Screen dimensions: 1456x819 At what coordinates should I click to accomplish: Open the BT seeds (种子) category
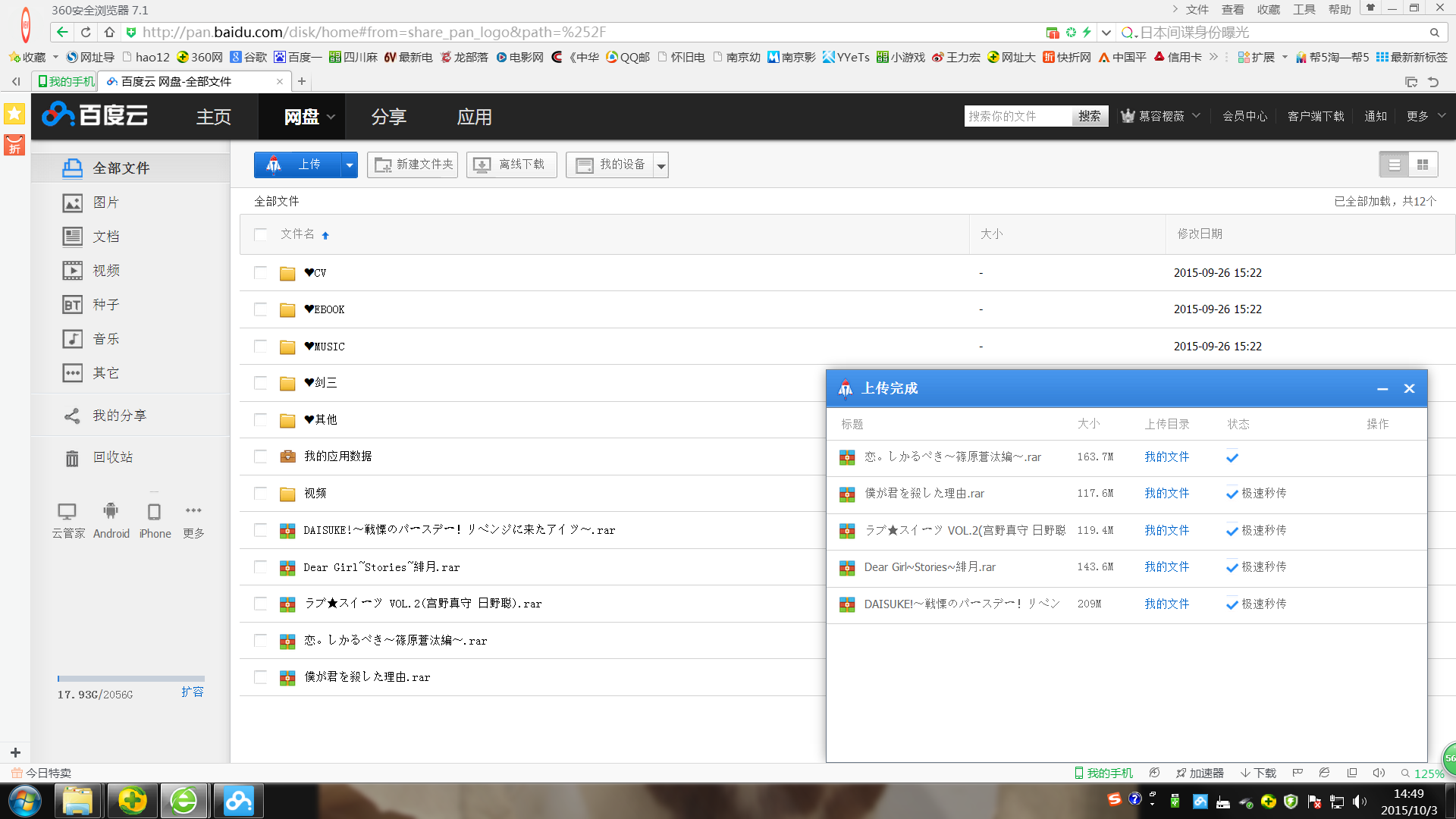pos(105,305)
